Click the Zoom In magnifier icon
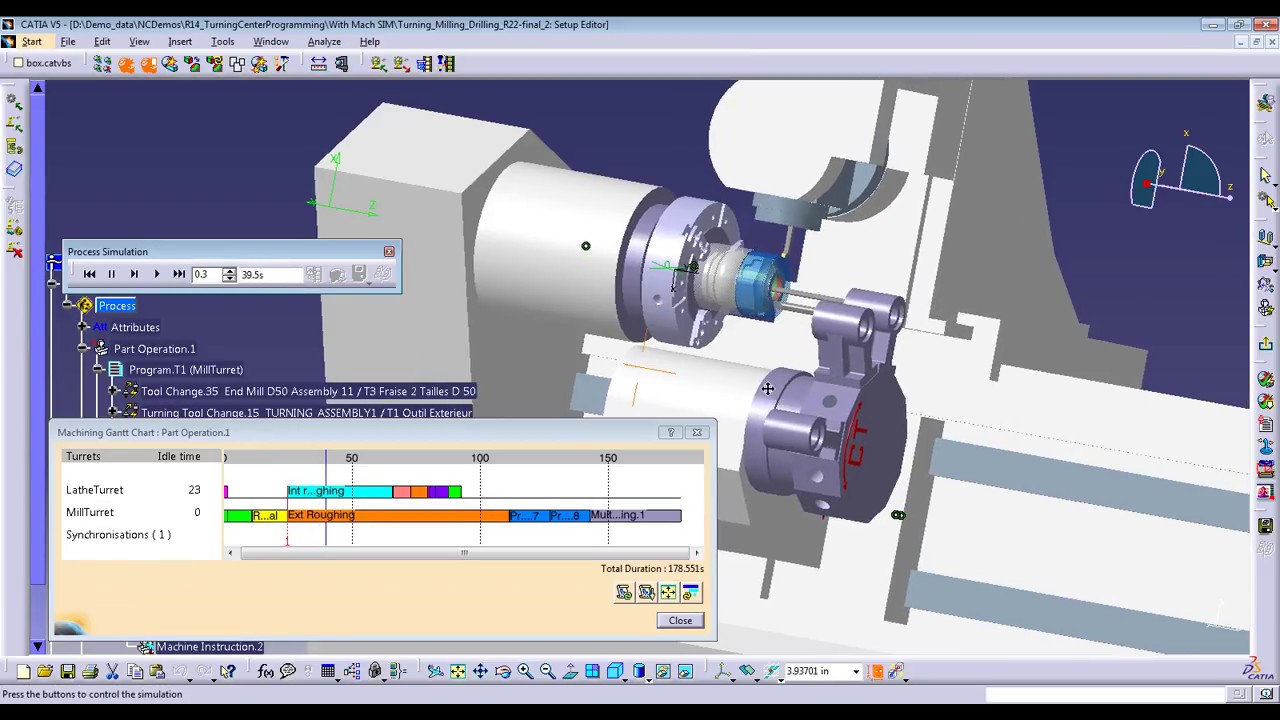The height and width of the screenshot is (720, 1280). [525, 671]
